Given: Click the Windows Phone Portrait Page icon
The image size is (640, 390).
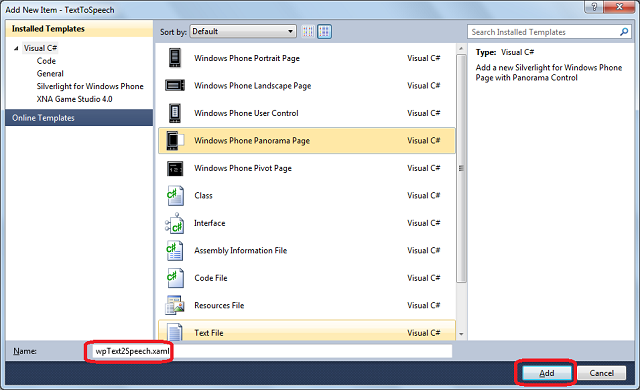Looking at the screenshot, I should pos(175,58).
